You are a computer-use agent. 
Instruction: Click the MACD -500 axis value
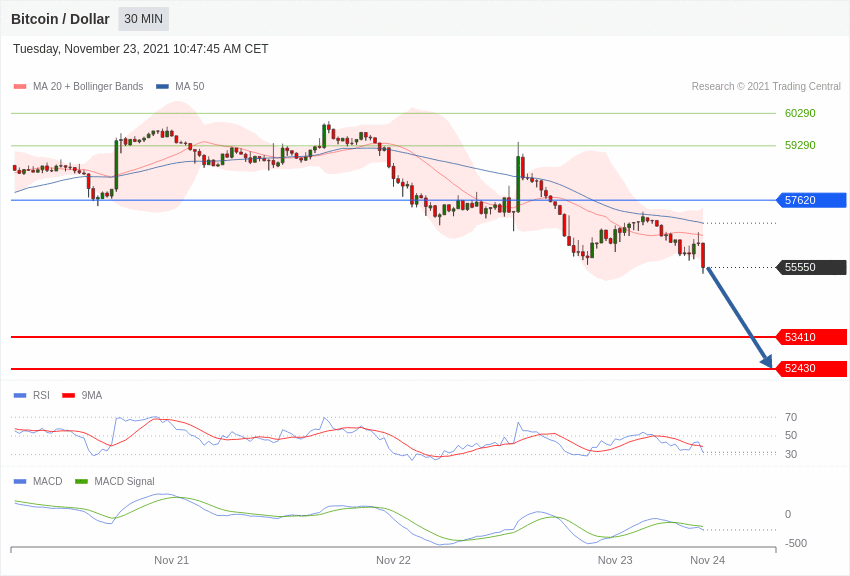tap(796, 543)
